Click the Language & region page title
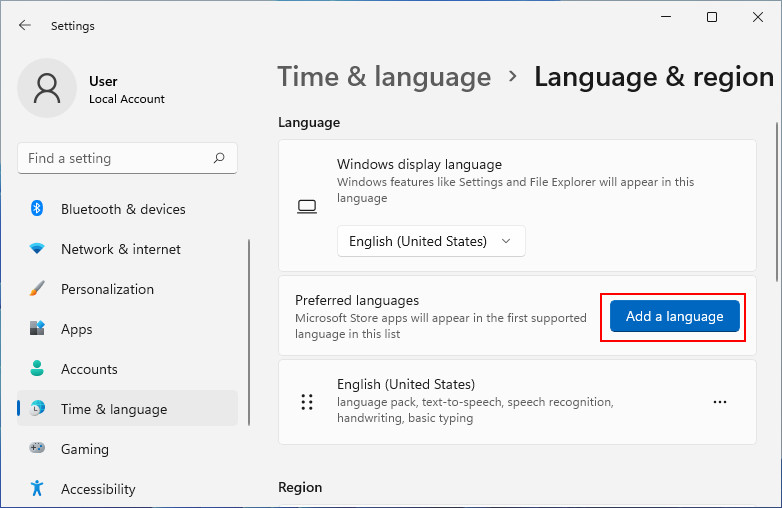 tap(654, 77)
